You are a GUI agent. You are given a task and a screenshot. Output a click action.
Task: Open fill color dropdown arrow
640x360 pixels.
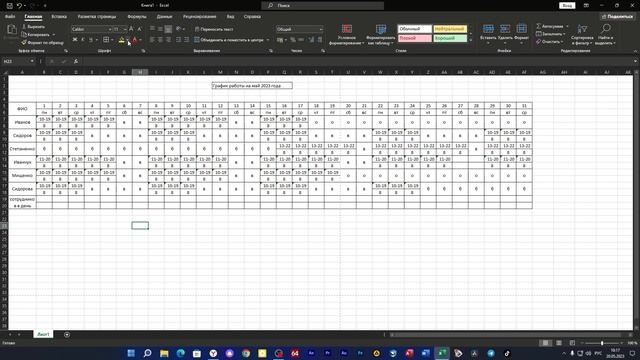point(127,40)
